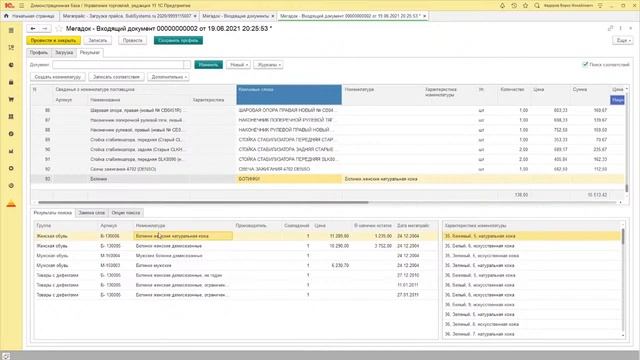
Task: Select the Ботинки мужские row
Action: 236,265
